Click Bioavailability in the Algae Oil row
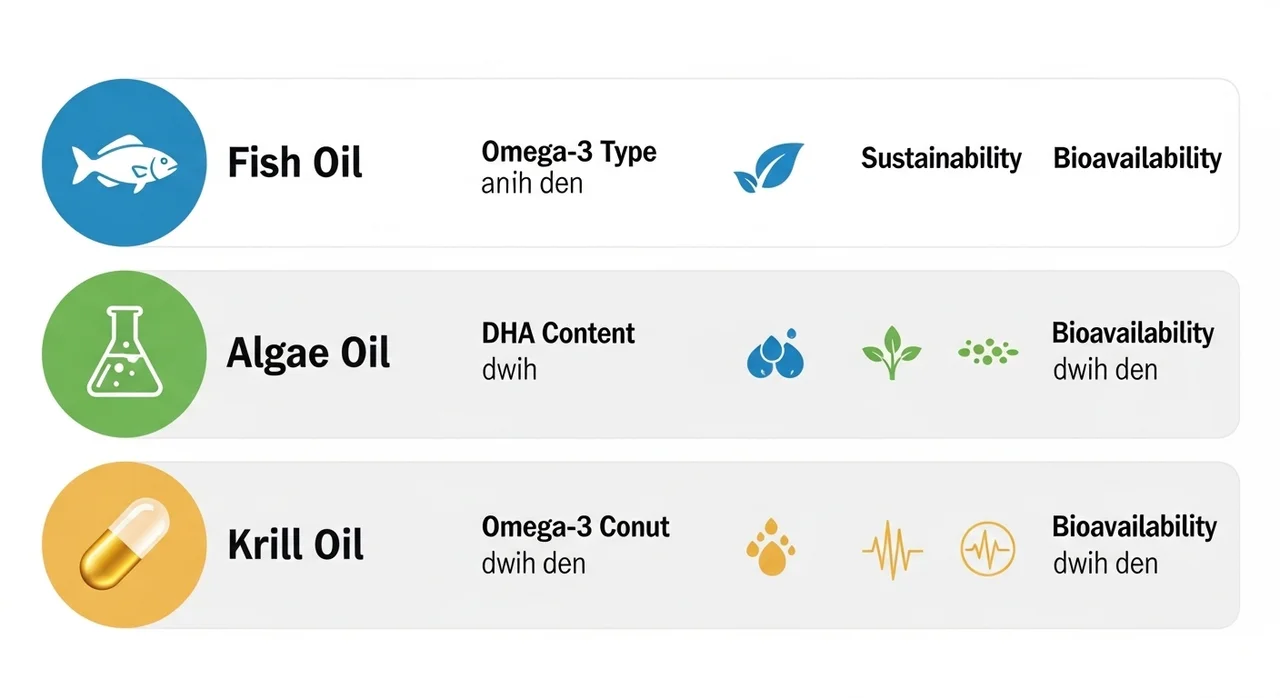This screenshot has height=698, width=1280. click(1132, 333)
